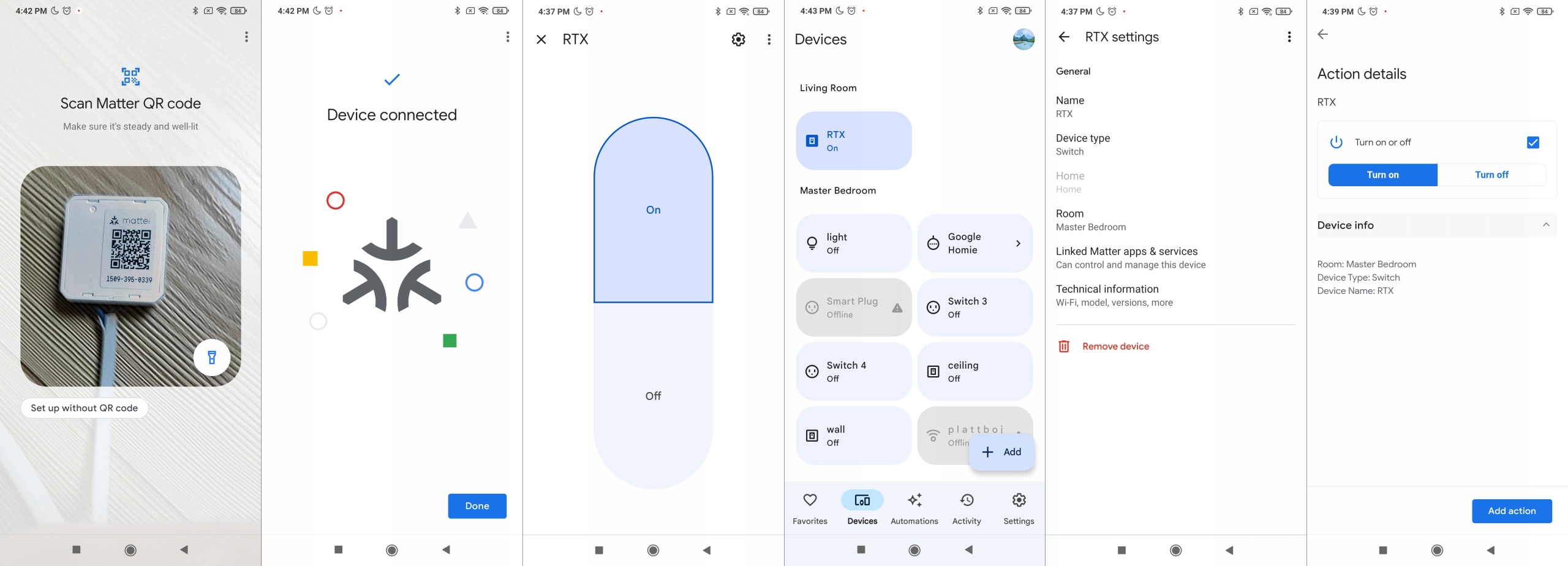Select the Favorites heart icon

coord(810,500)
